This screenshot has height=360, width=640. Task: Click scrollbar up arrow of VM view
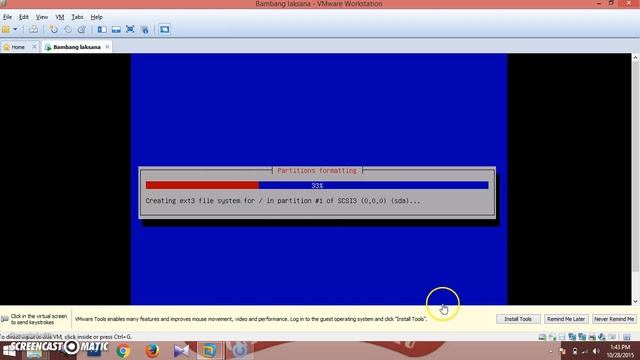pyautogui.click(x=635, y=58)
